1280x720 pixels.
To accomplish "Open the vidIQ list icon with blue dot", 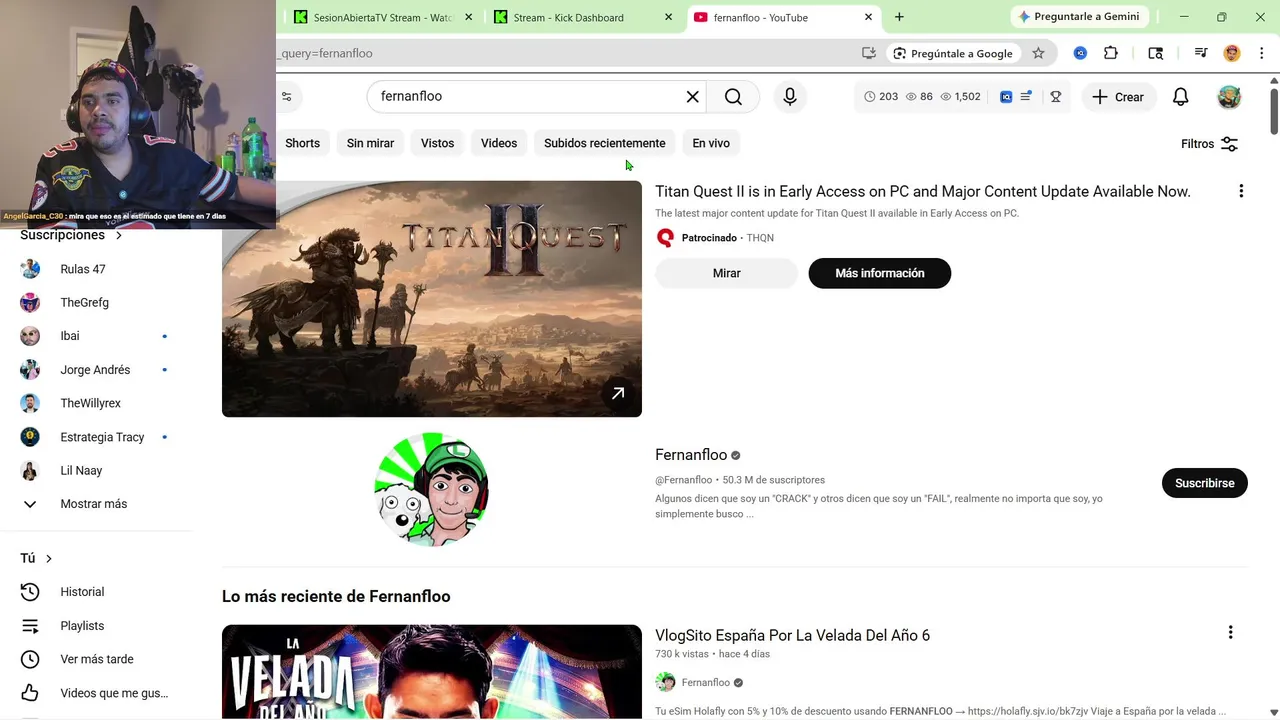I will (1026, 96).
